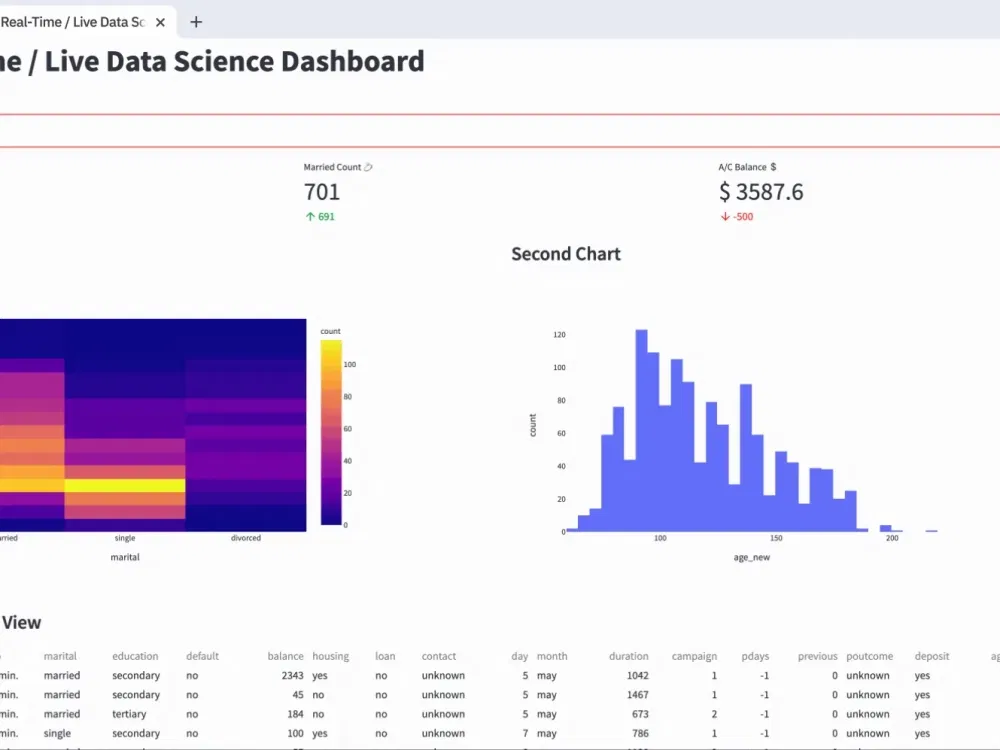Click the green up arrow delta 691

pos(320,217)
